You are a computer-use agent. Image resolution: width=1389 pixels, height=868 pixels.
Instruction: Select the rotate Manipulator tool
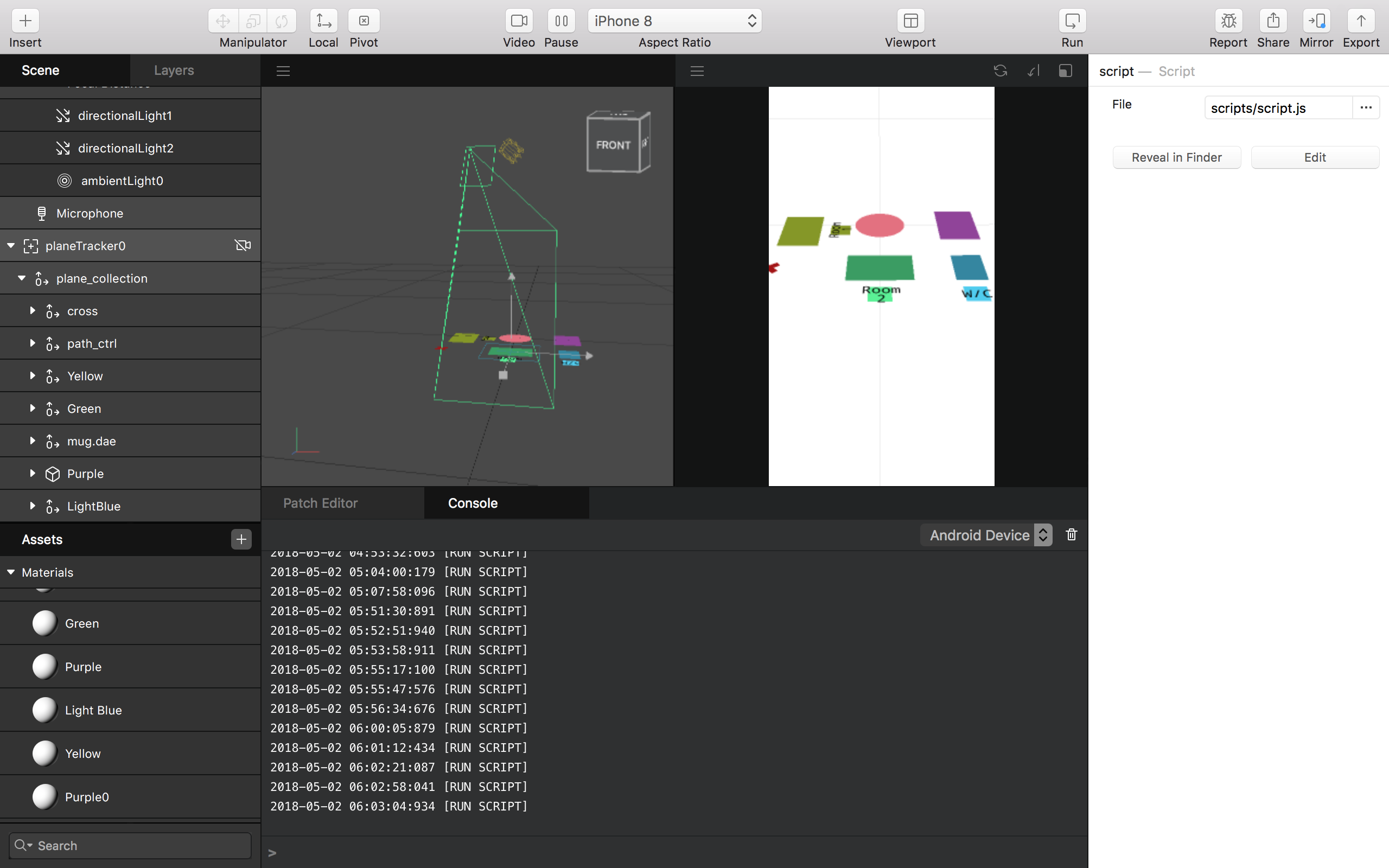pos(282,21)
